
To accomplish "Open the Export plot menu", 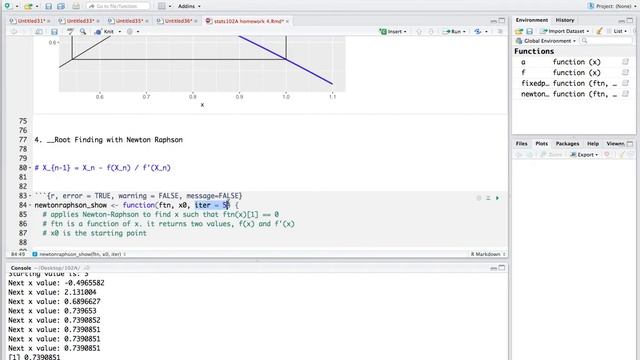I will click(x=584, y=155).
